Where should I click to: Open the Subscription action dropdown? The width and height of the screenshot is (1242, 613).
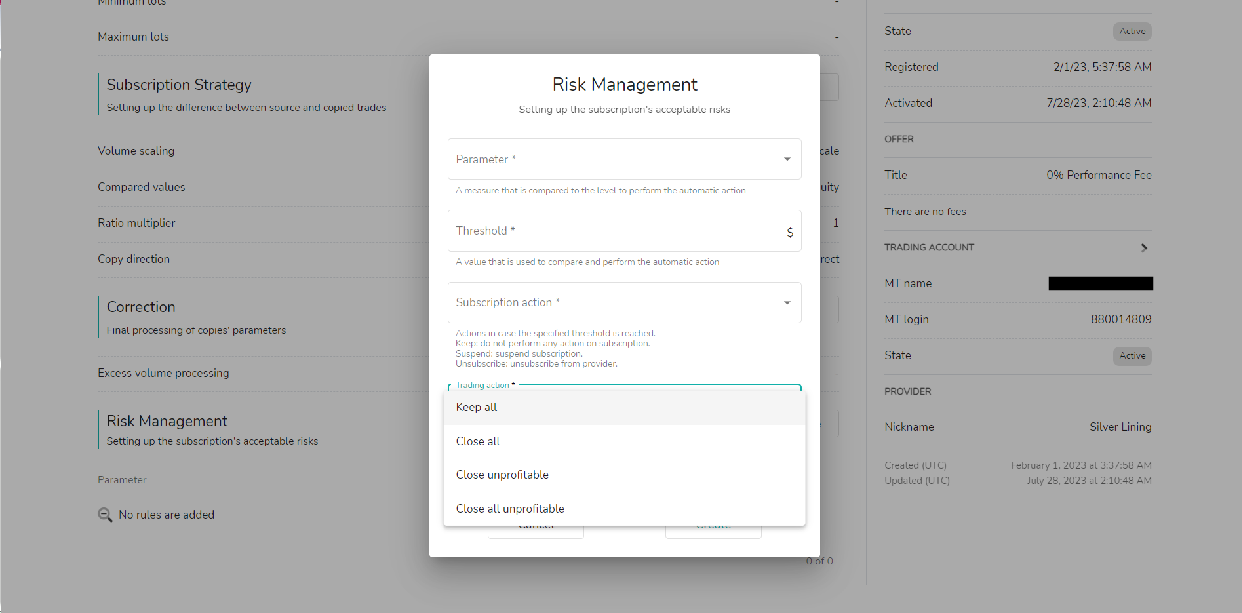point(624,303)
